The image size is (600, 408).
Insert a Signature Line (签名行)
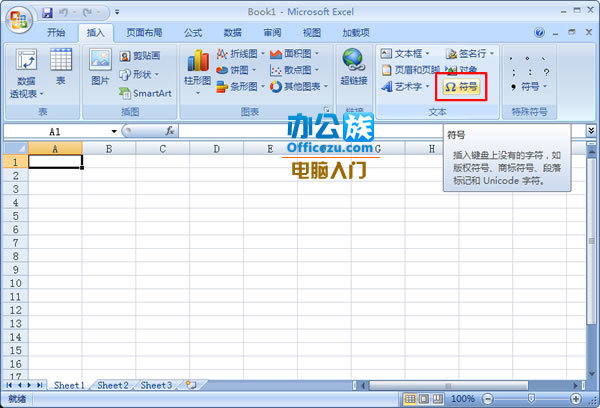tap(470, 54)
